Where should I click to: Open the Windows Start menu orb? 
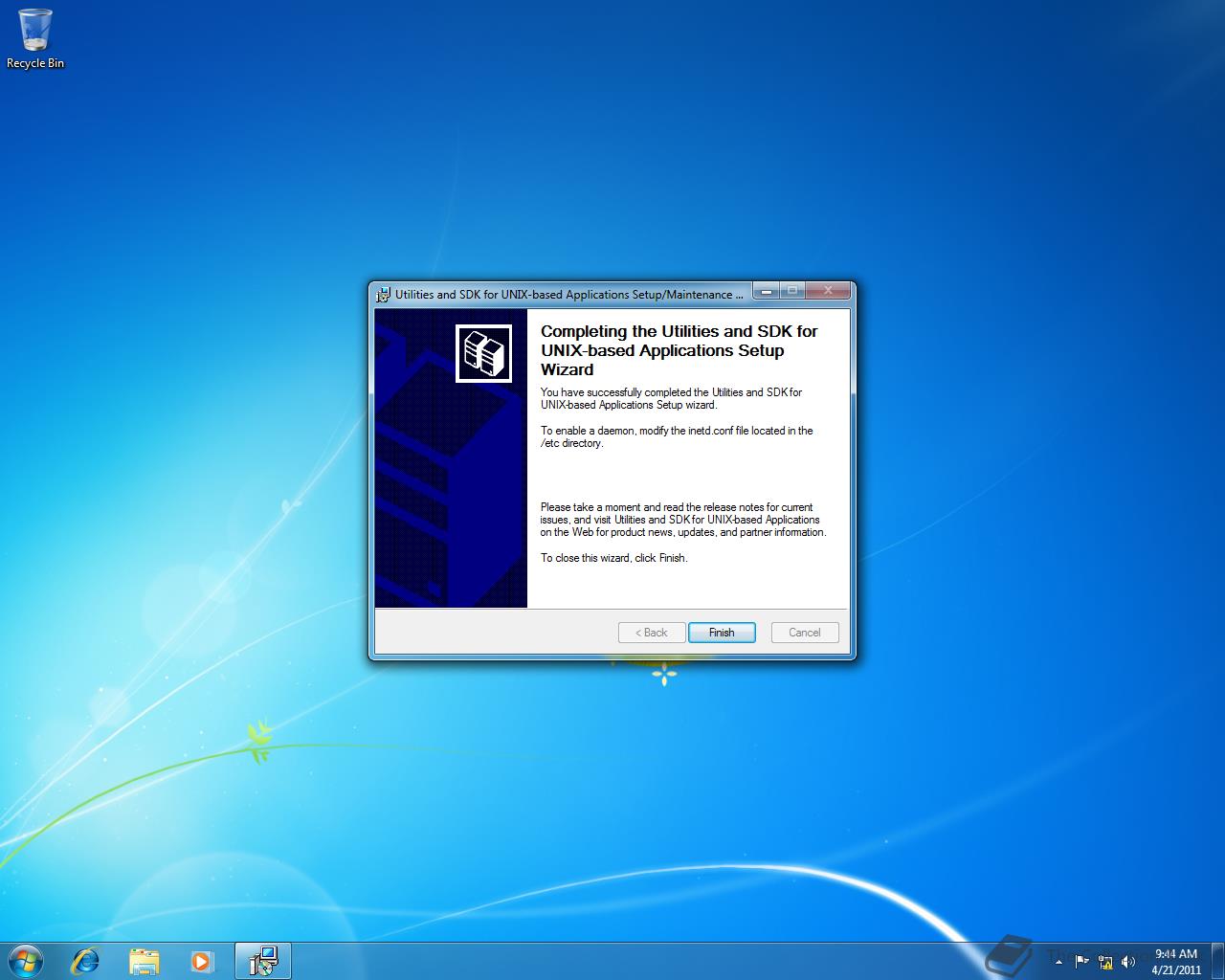tap(25, 961)
